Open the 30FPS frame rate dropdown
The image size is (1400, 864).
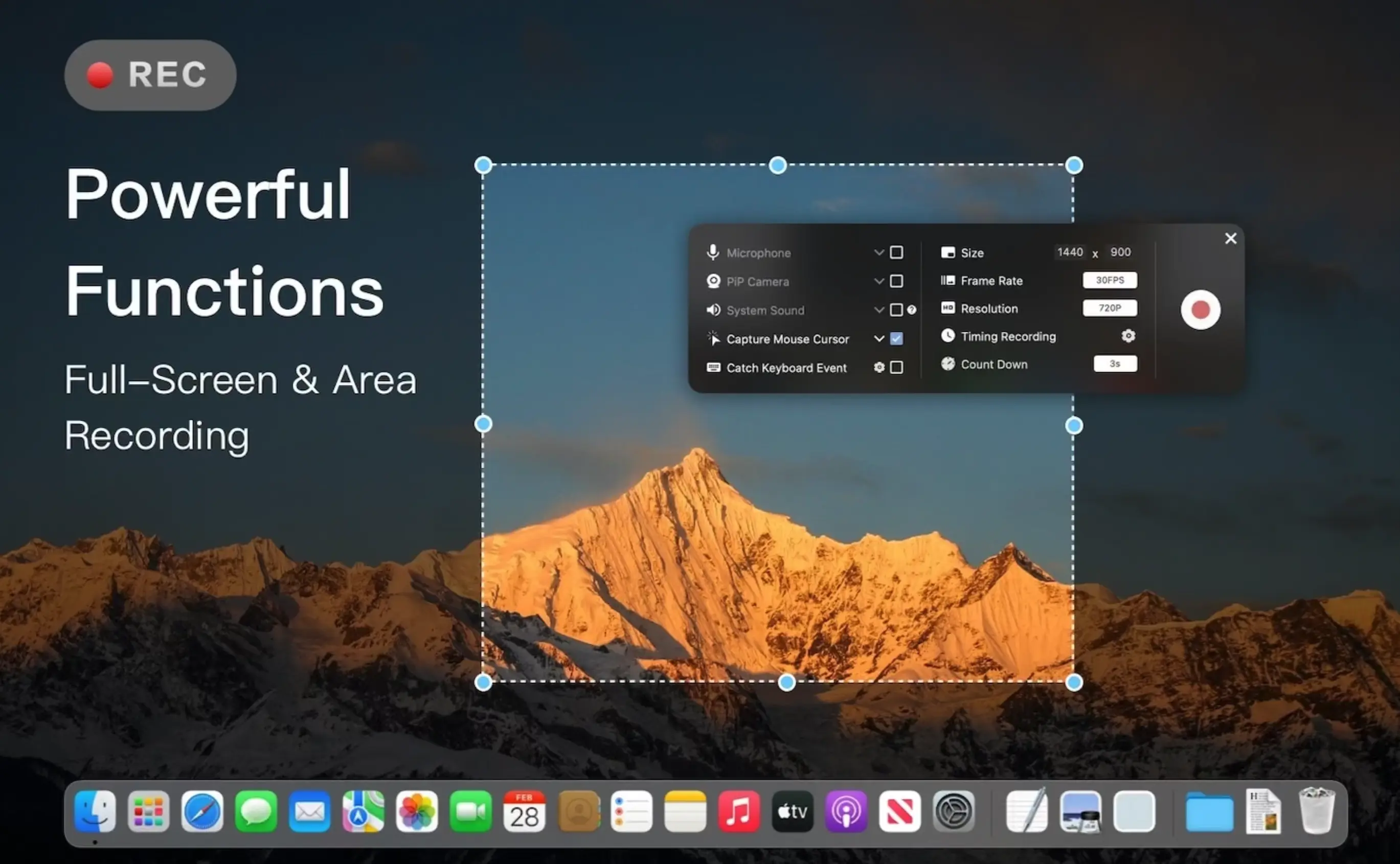pyautogui.click(x=1109, y=280)
